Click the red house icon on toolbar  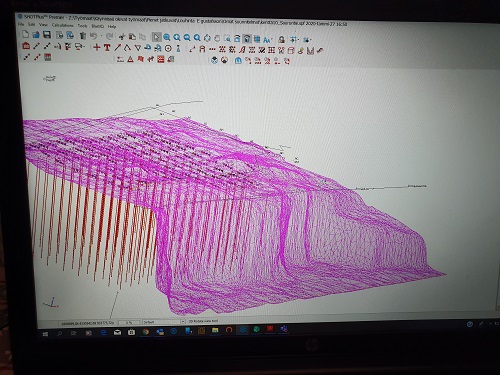pyautogui.click(x=26, y=46)
